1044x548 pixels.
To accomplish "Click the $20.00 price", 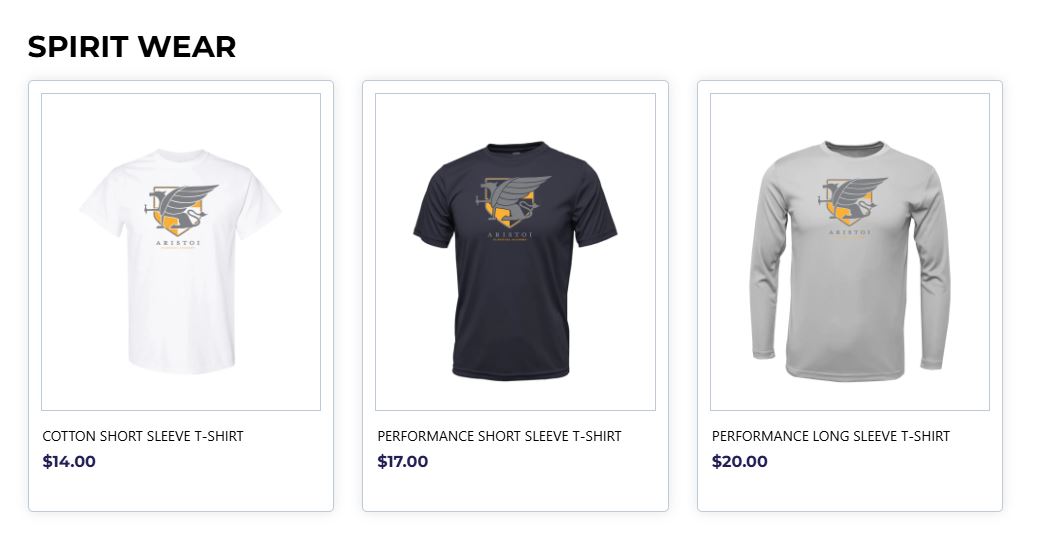I will 740,461.
